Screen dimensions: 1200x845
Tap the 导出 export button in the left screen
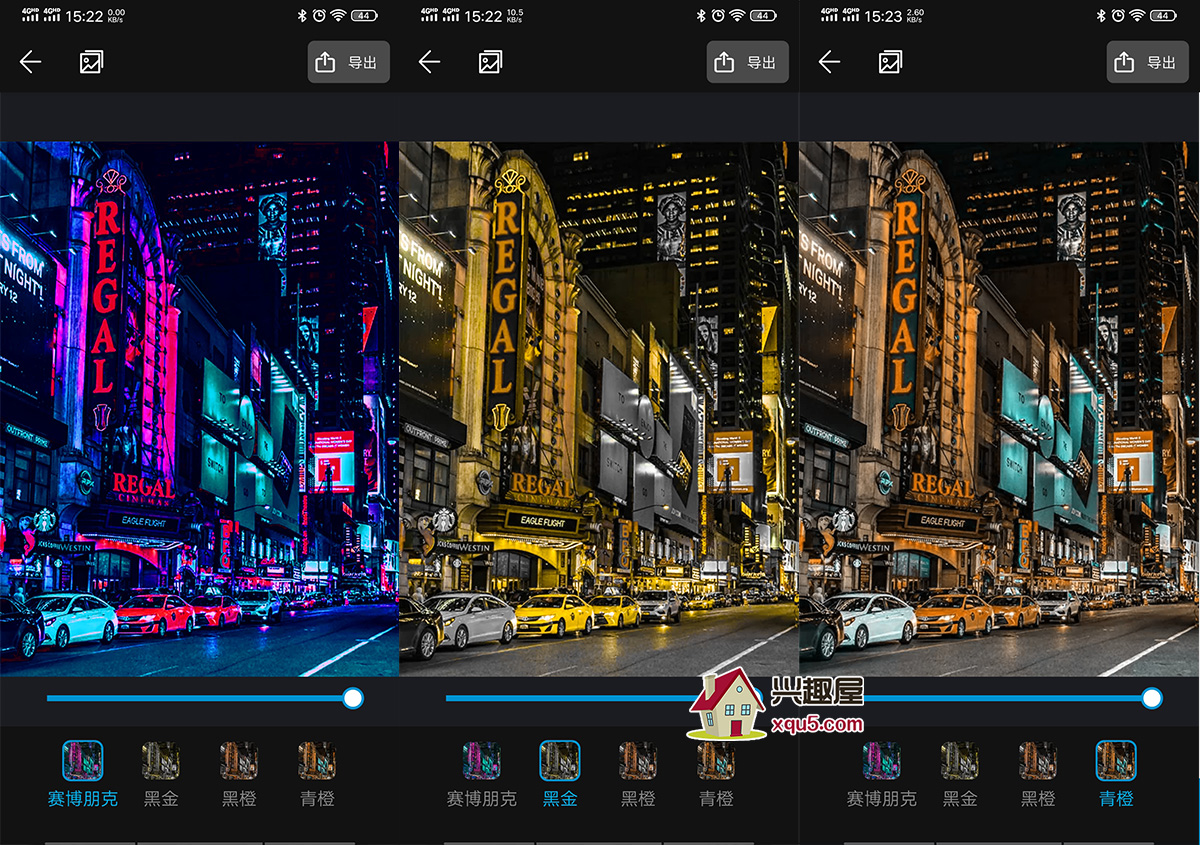348,62
